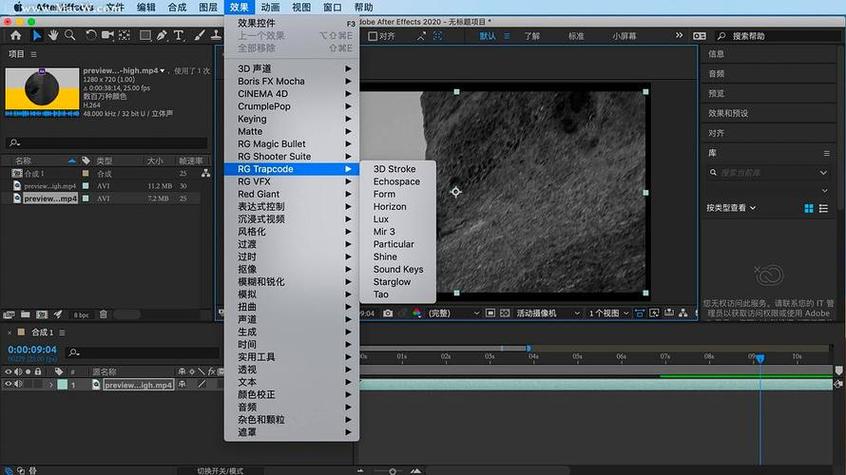The image size is (846, 475).
Task: Open the 颜色校正 effects submenu
Action: click(x=291, y=395)
